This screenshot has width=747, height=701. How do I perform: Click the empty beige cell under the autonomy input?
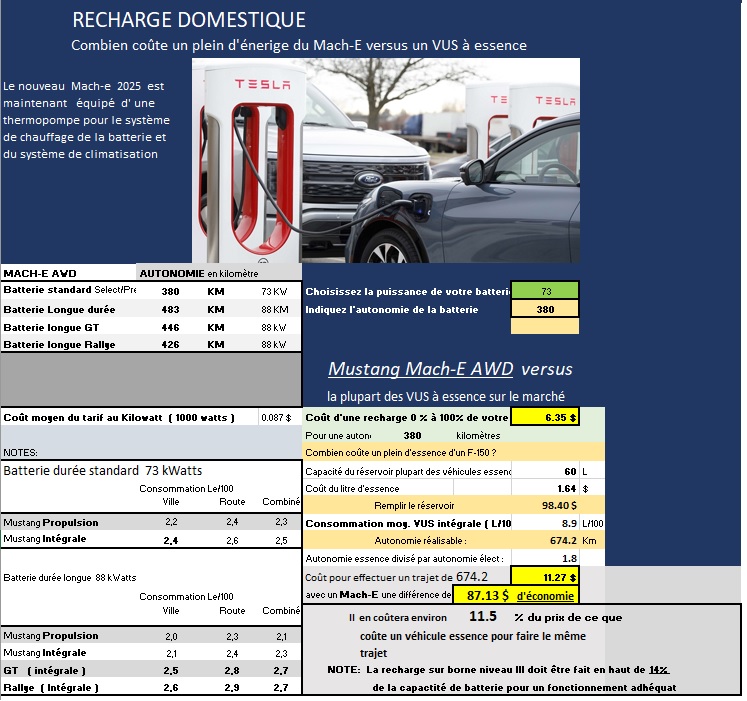pos(544,326)
